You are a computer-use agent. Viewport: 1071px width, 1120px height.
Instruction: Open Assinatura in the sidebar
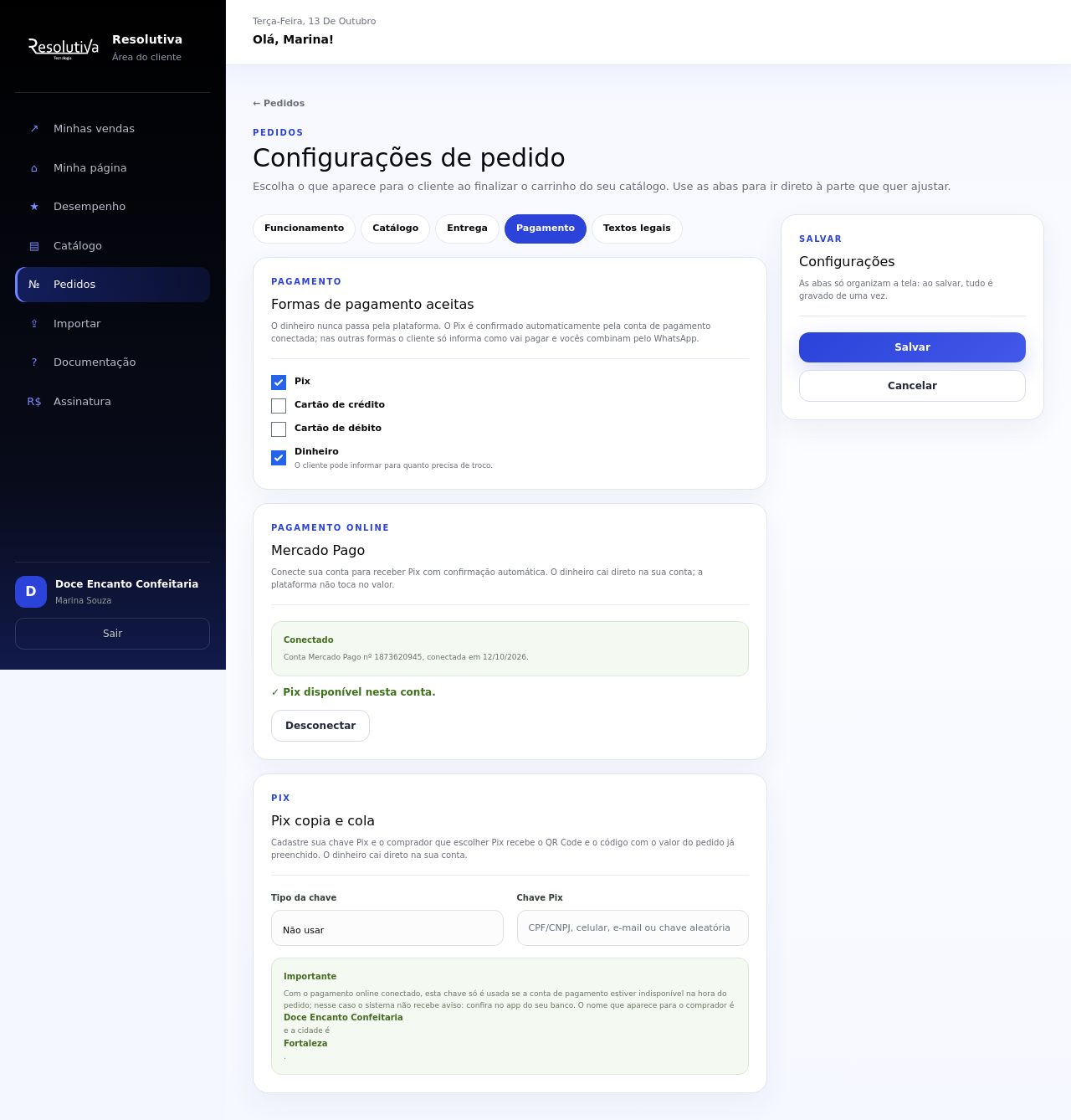[x=112, y=402]
